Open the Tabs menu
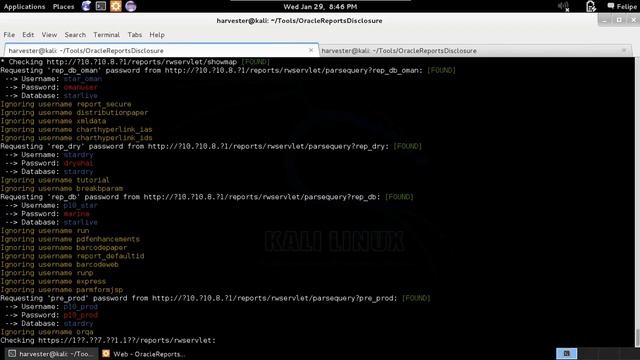 (x=135, y=35)
